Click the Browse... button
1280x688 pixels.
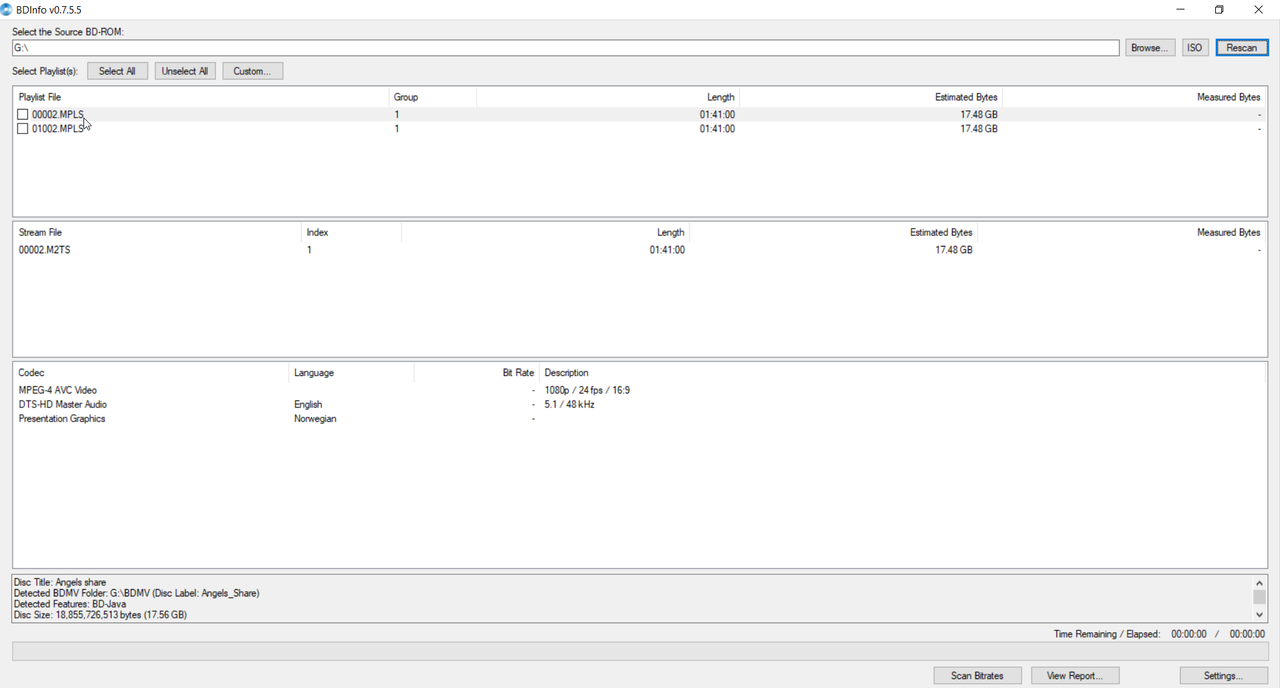point(1150,48)
